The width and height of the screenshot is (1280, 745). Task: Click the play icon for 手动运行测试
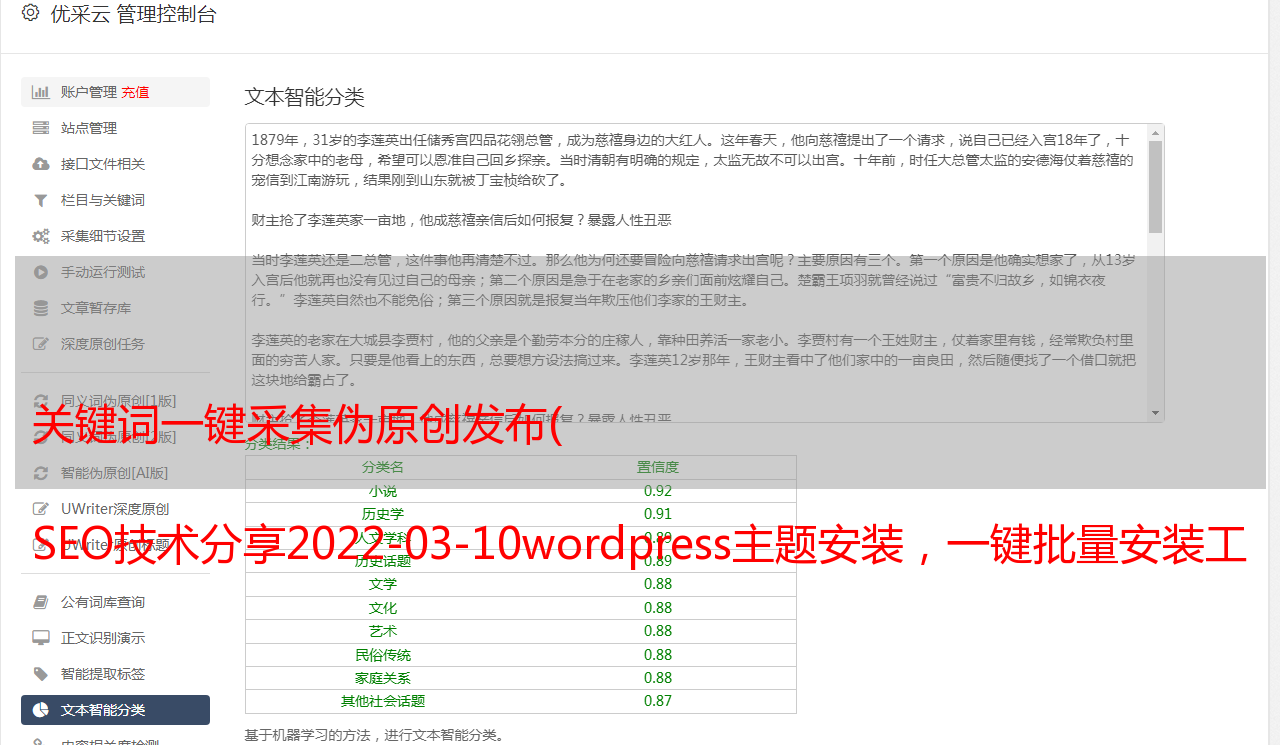point(41,272)
